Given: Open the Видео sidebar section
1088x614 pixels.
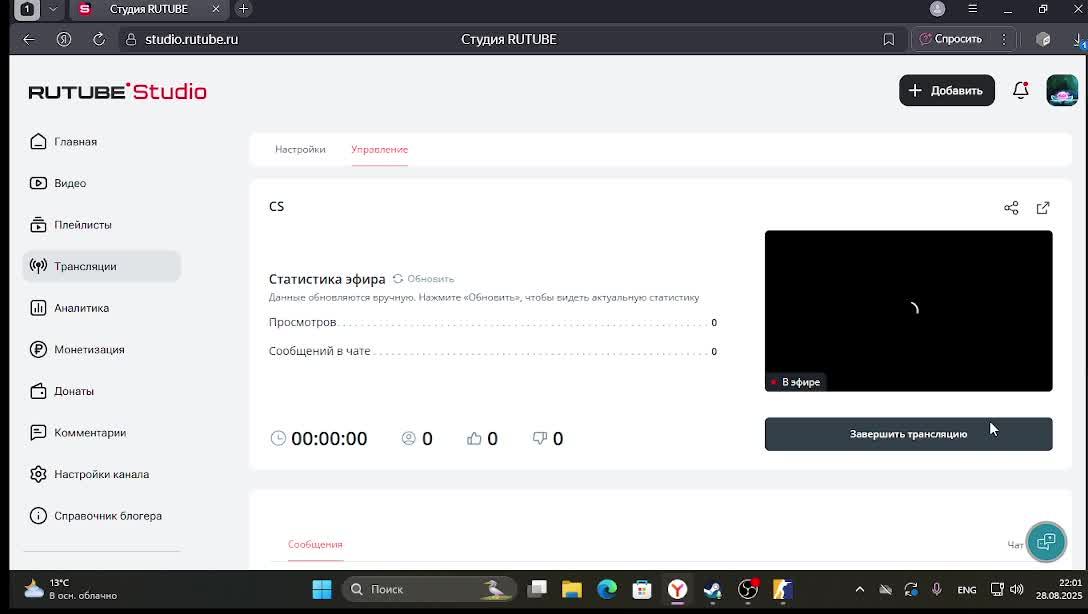Looking at the screenshot, I should (x=58, y=183).
